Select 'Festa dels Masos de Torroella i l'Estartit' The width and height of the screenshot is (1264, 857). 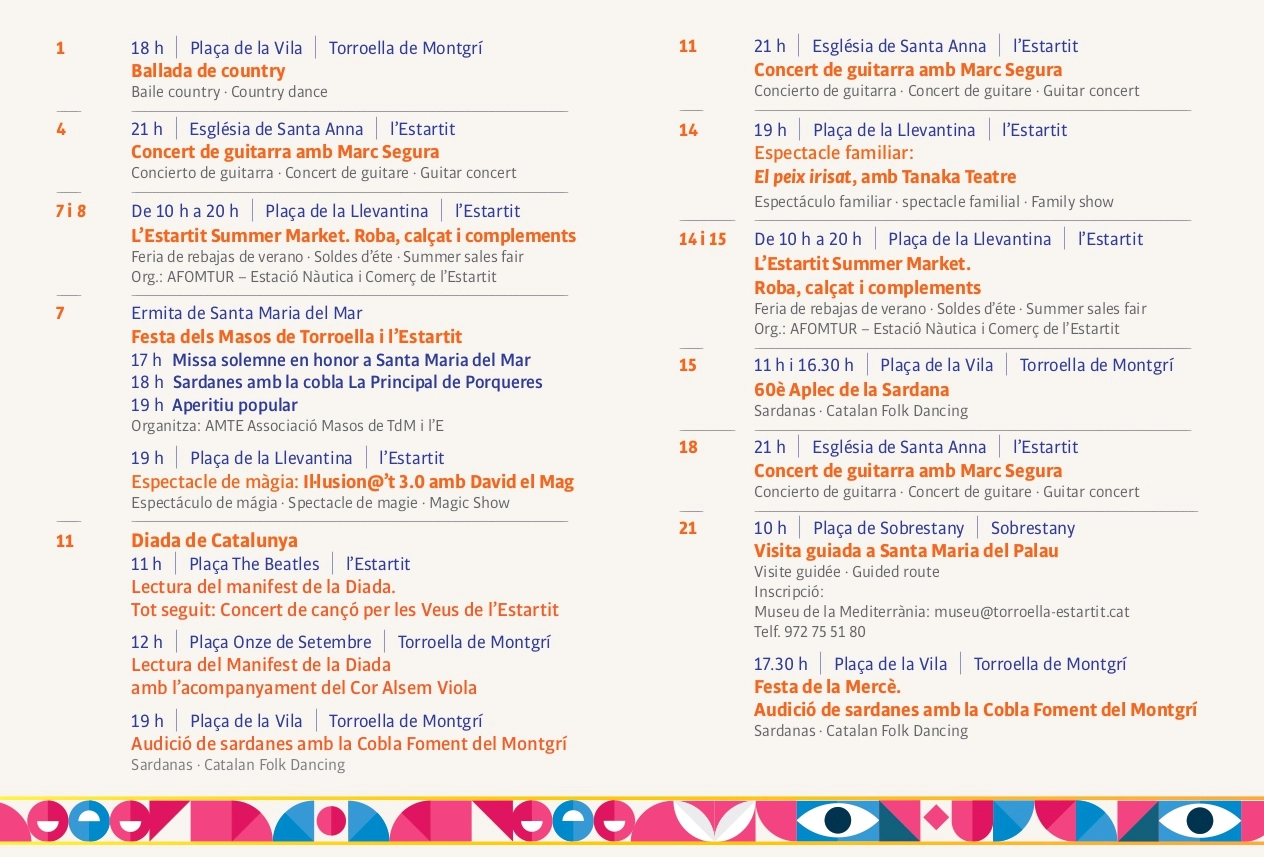[297, 336]
